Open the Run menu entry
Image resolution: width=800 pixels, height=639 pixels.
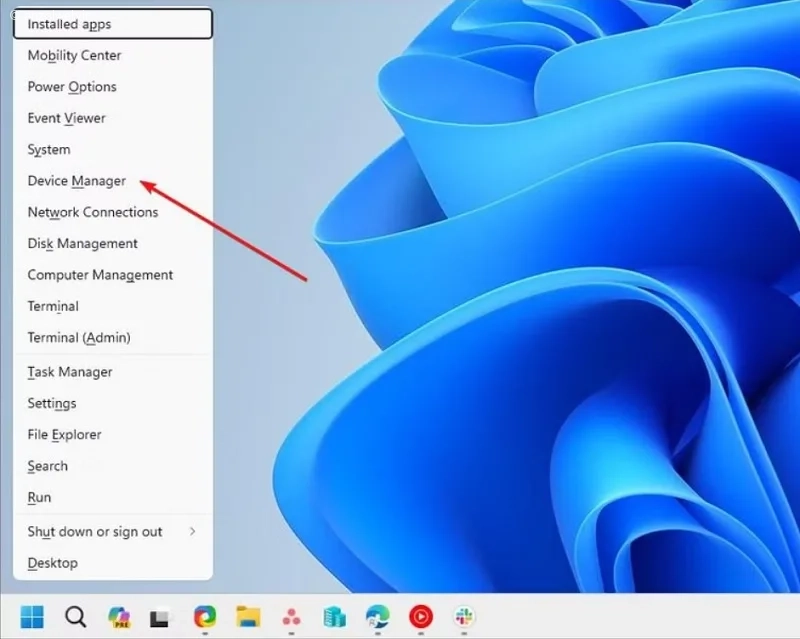click(113, 497)
